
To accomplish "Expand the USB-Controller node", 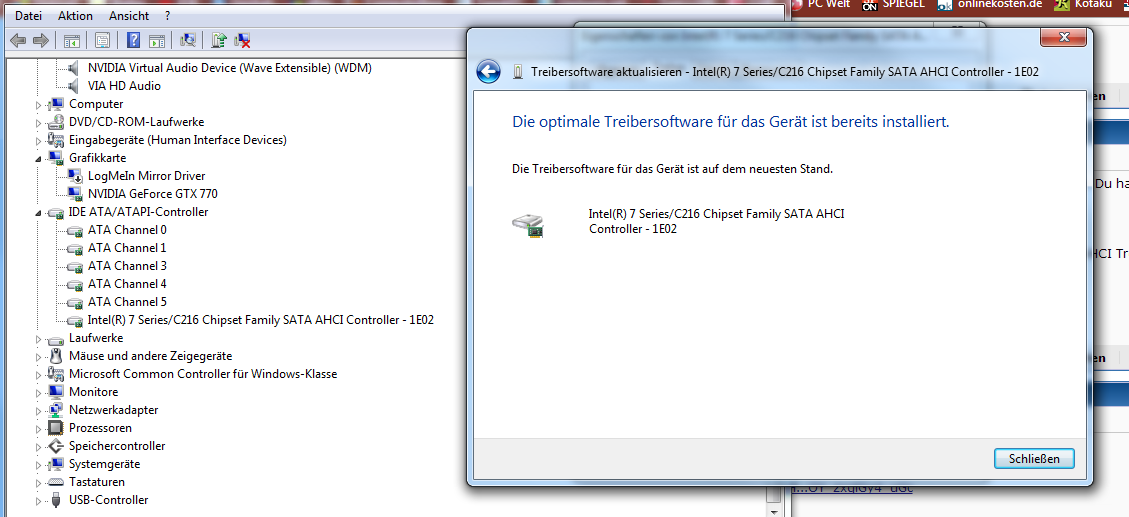I will point(39,500).
